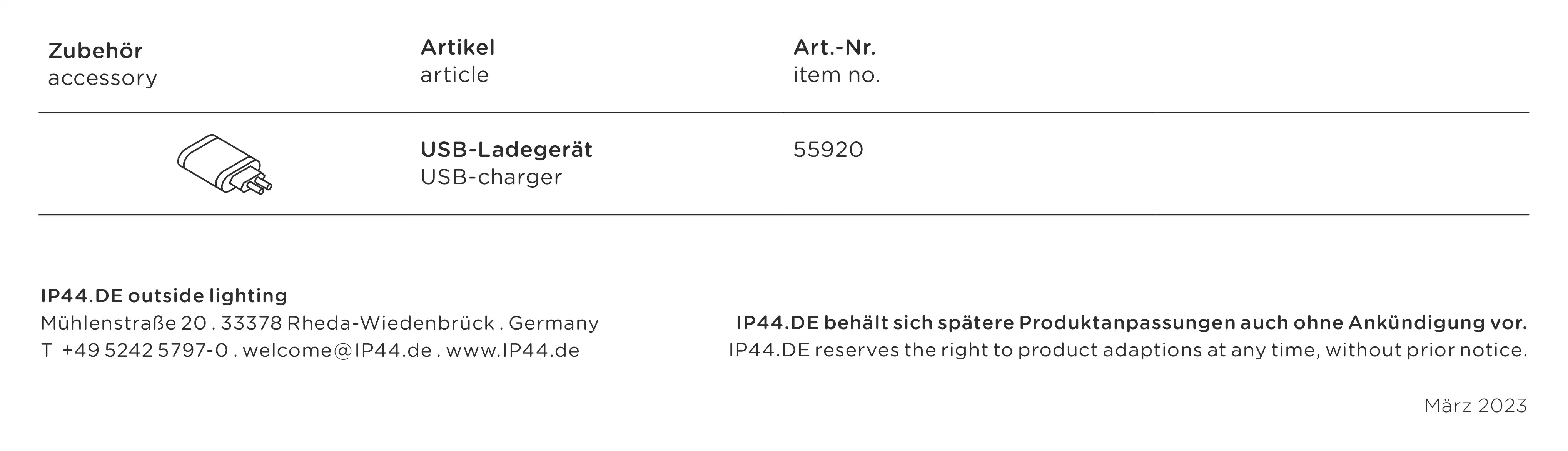
Task: Click the USB-Ladegerät article name
Action: click(506, 150)
